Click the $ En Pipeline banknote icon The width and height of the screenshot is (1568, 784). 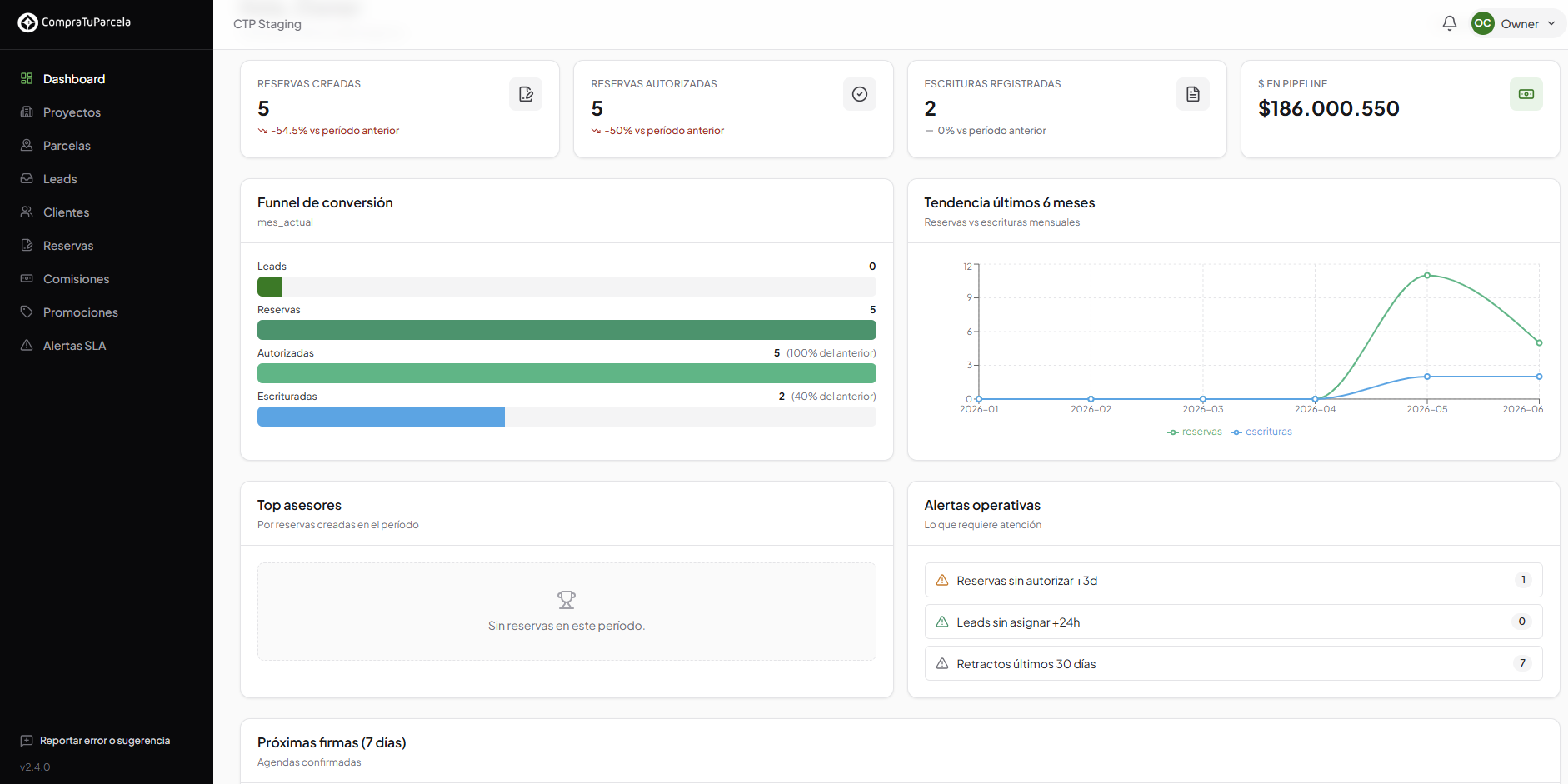click(1526, 94)
